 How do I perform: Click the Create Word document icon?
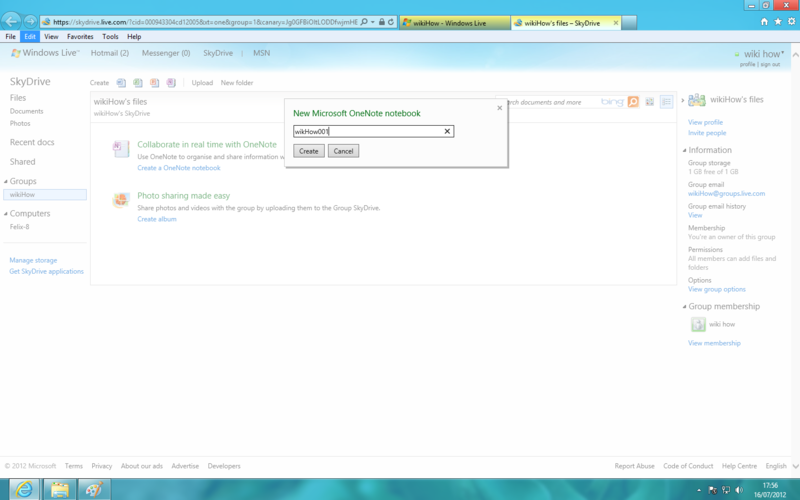coord(121,83)
